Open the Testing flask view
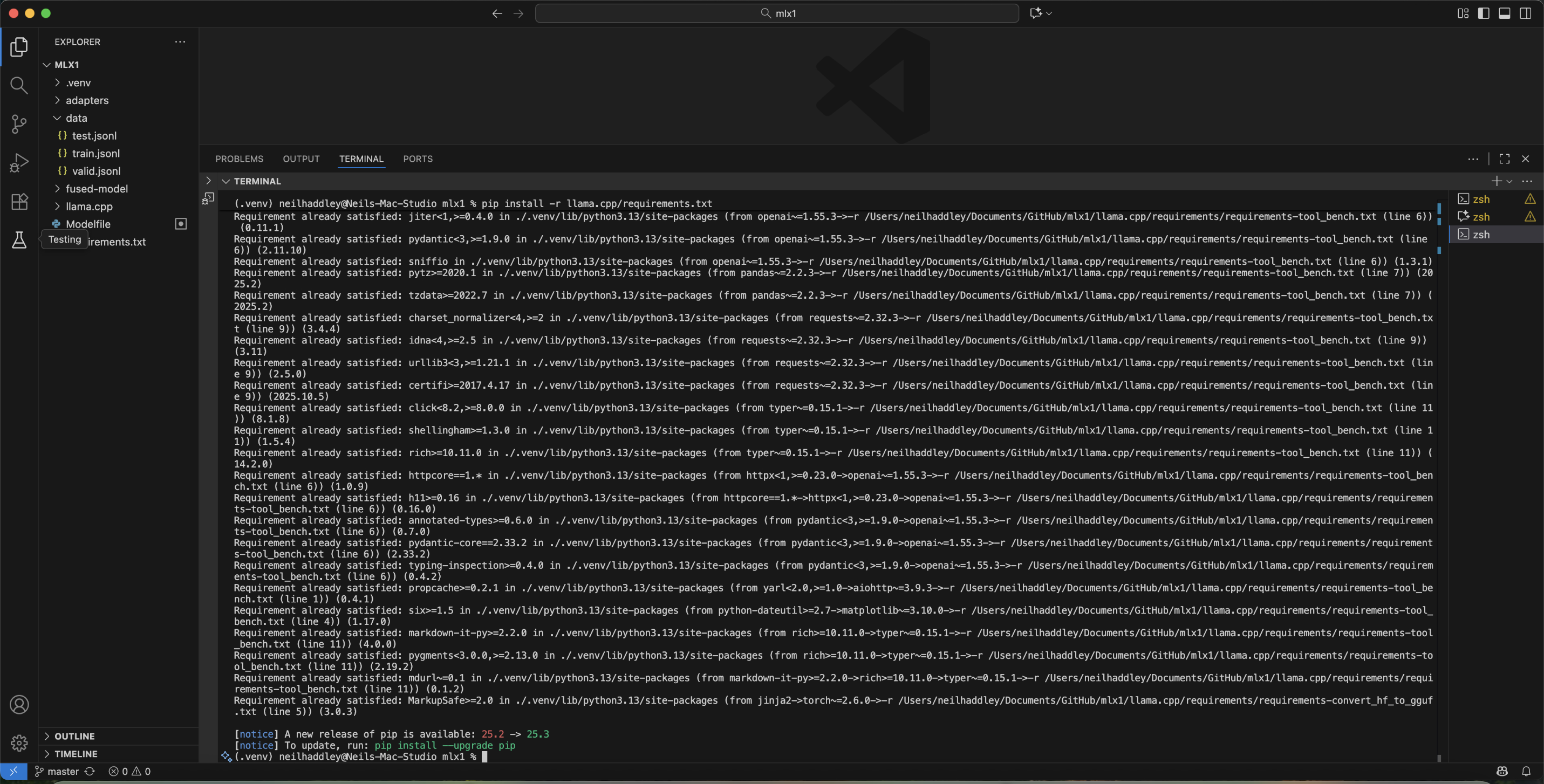Viewport: 1544px width, 784px height. 18,239
